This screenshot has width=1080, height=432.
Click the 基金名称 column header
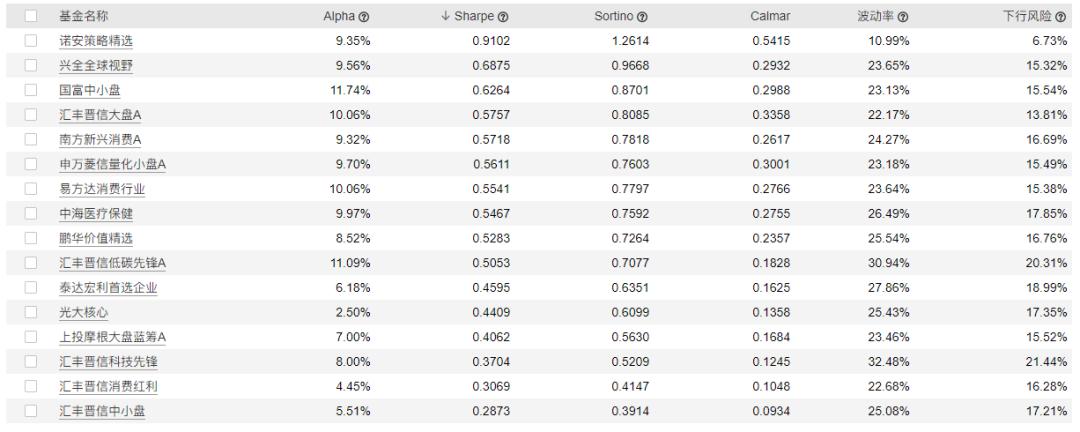pos(84,17)
